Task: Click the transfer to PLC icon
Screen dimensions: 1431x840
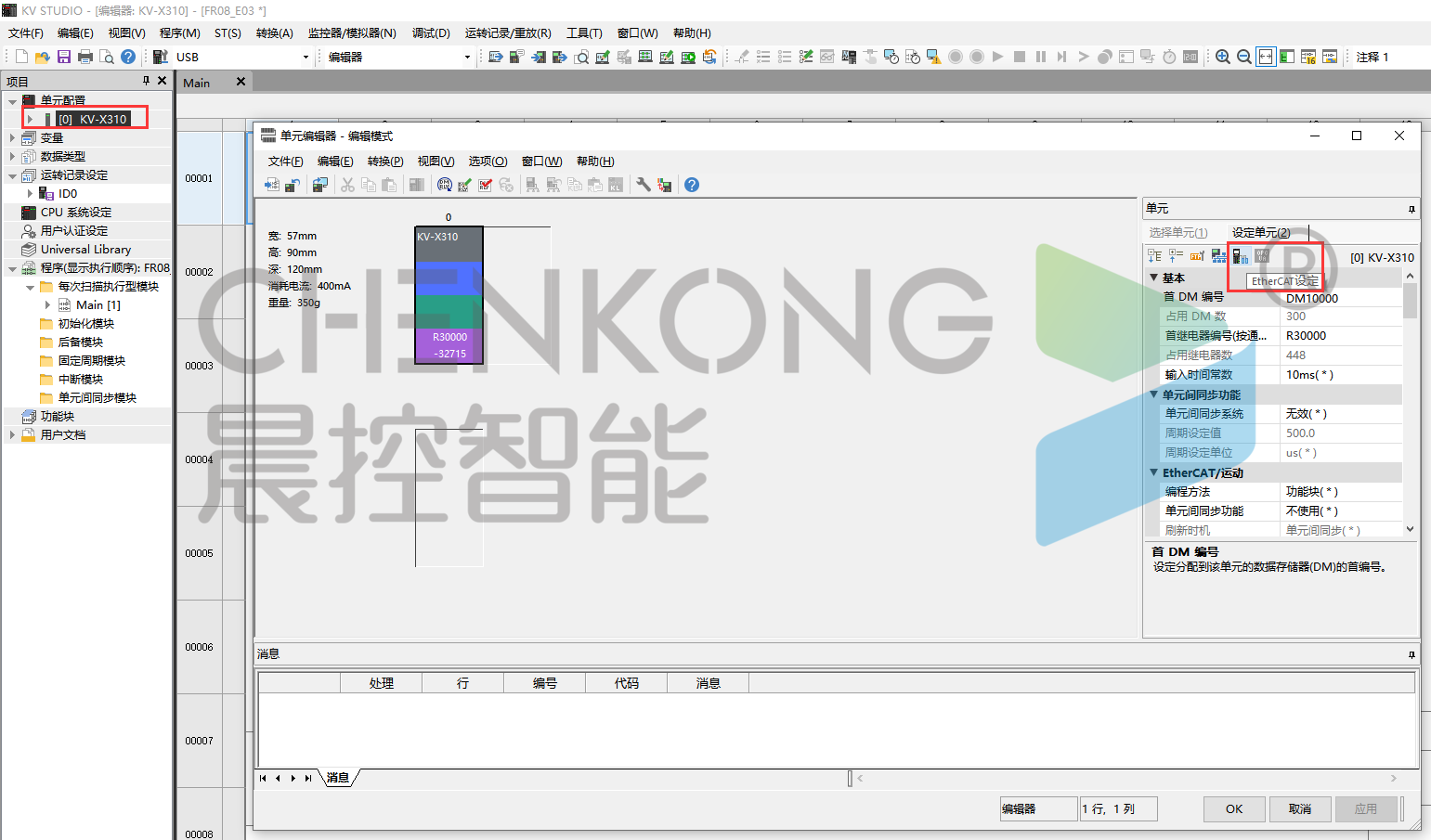Action: click(x=539, y=57)
